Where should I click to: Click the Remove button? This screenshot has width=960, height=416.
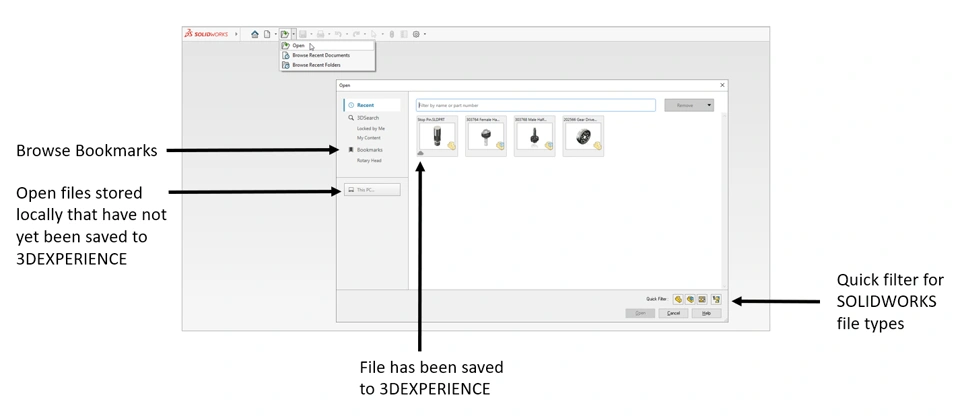684,105
